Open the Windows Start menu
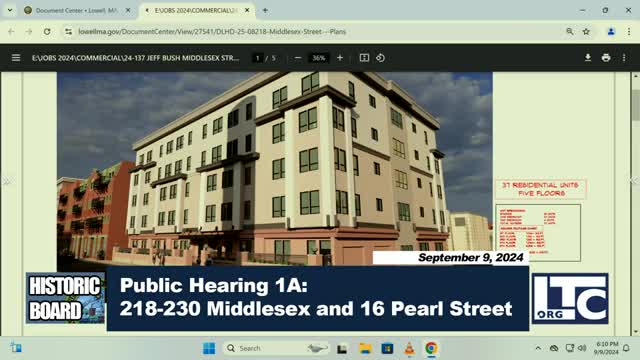 (209, 348)
